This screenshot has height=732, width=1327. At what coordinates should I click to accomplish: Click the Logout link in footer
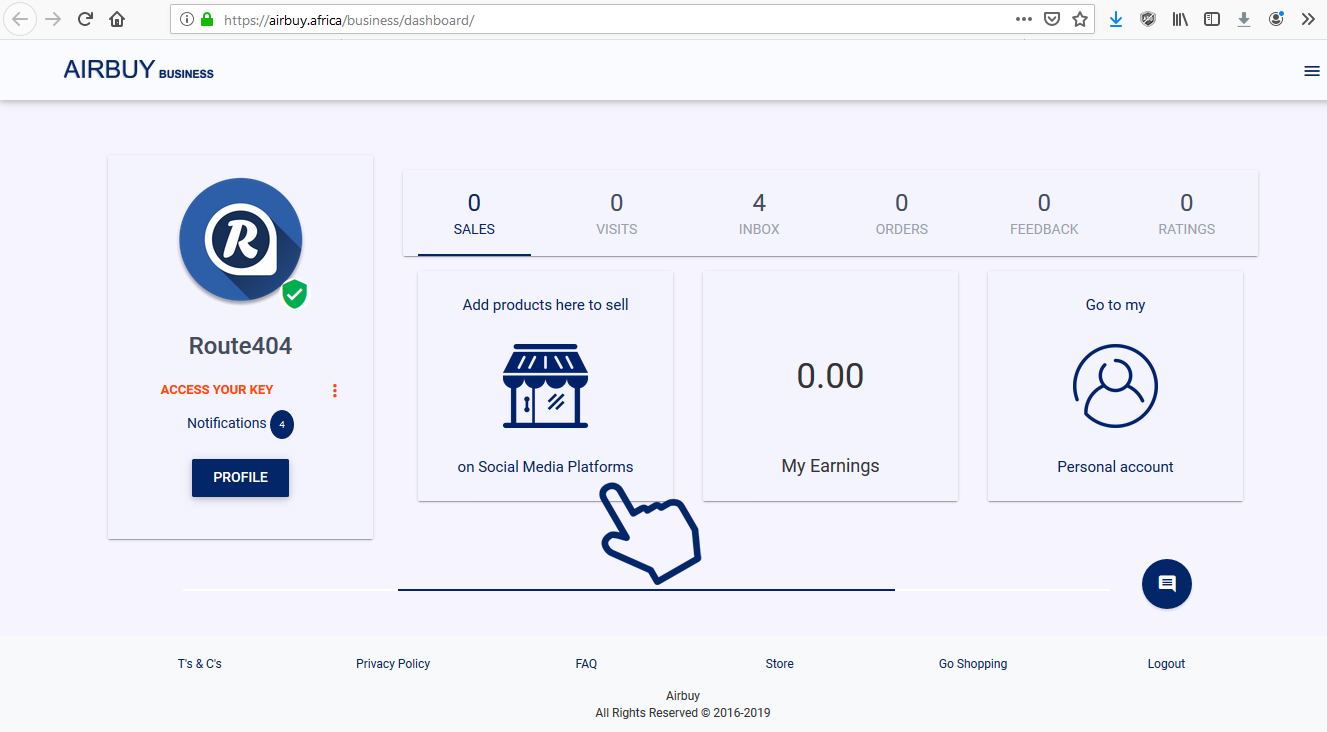click(1166, 664)
